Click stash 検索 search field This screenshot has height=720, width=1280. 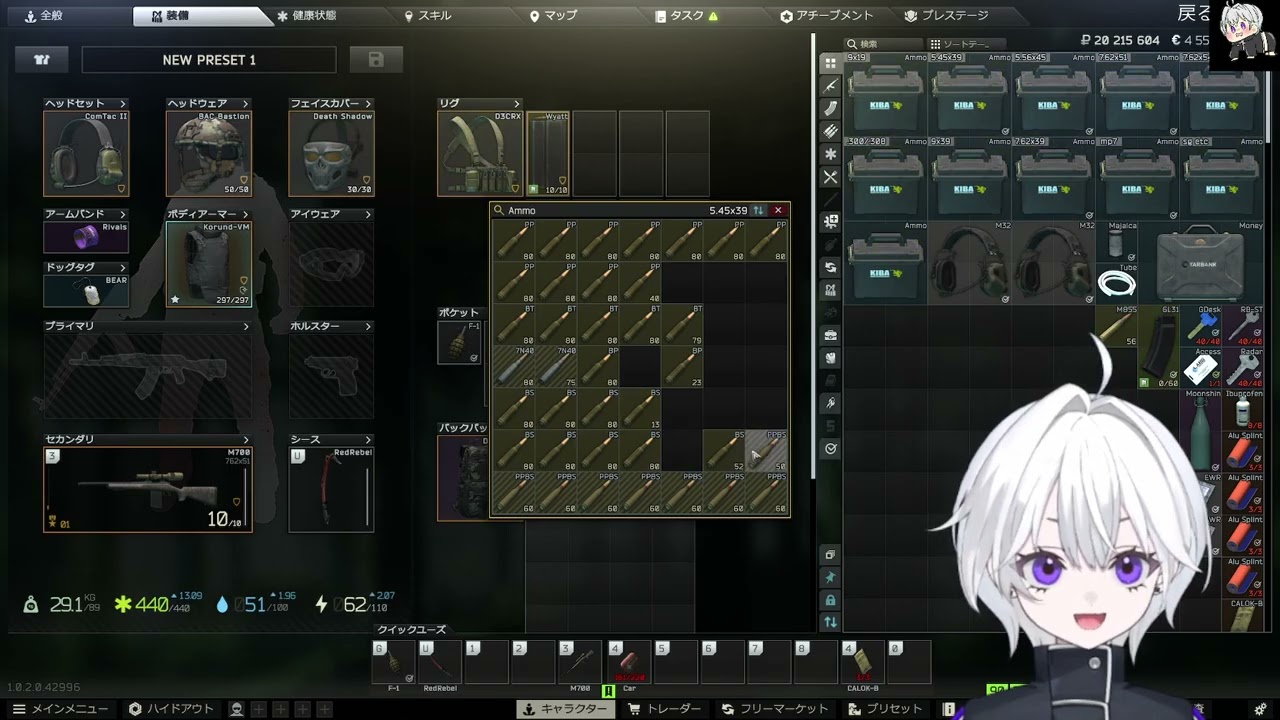coord(885,44)
